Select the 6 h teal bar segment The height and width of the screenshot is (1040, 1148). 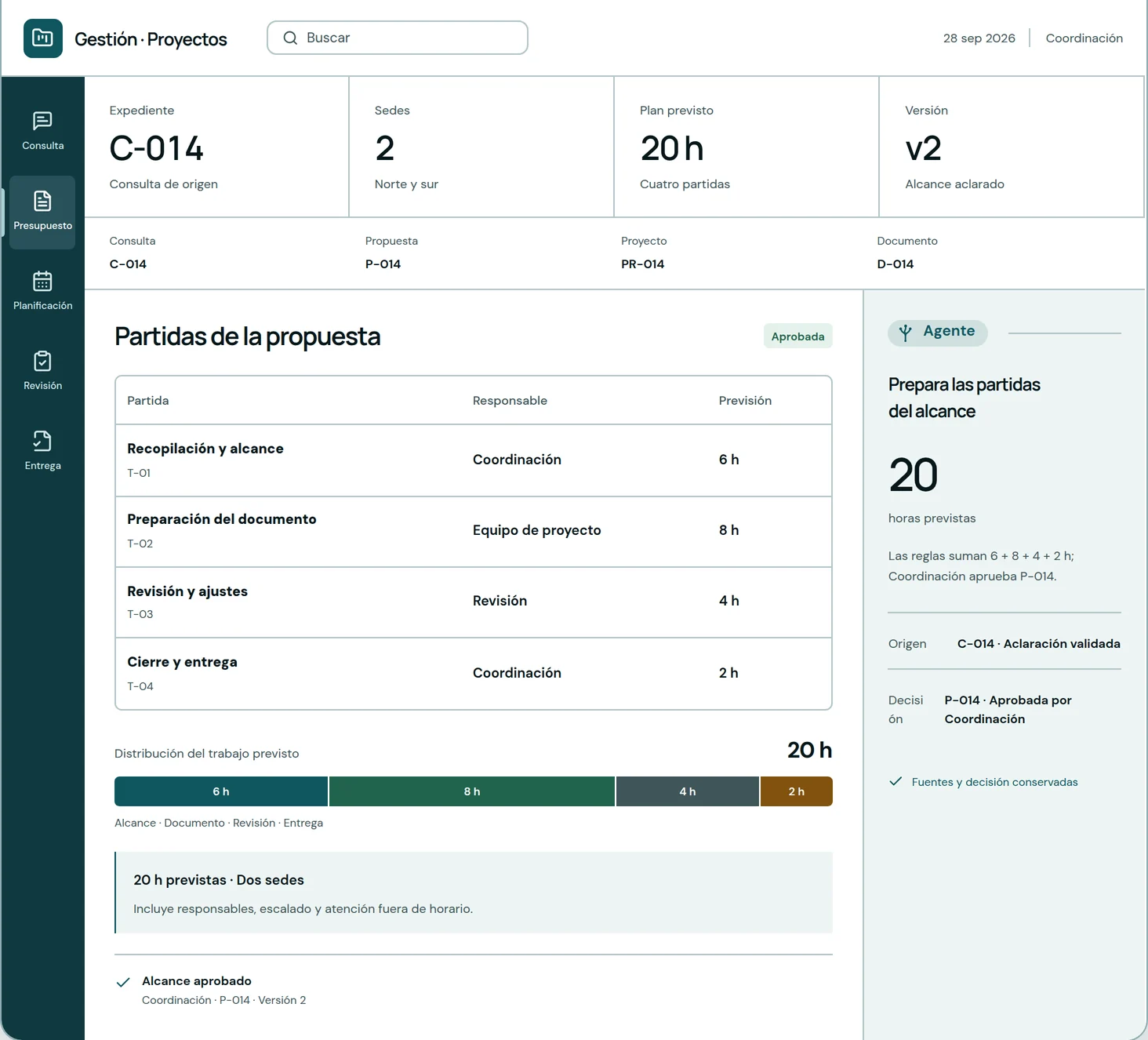click(x=221, y=791)
